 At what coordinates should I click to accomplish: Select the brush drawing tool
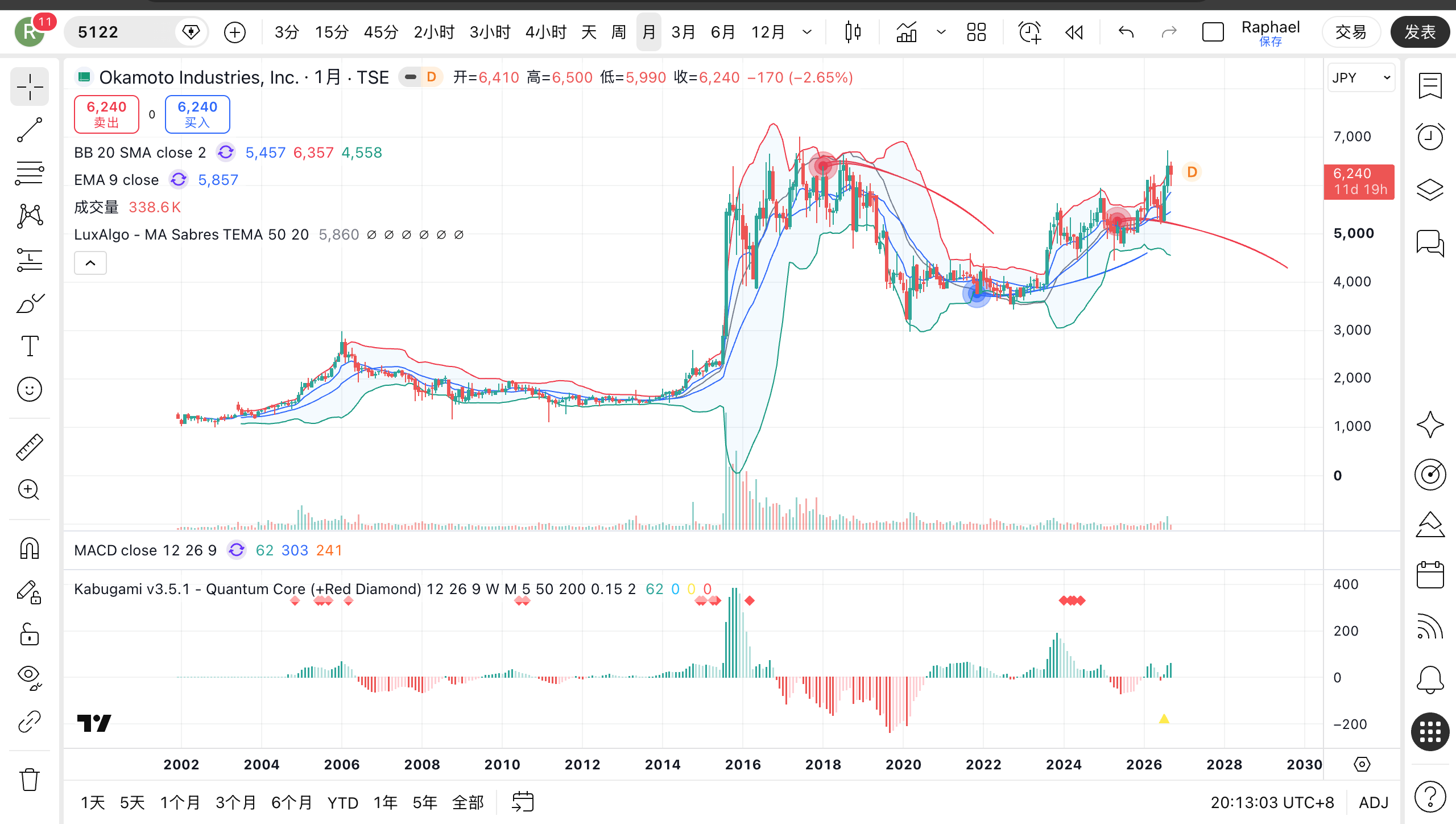pyautogui.click(x=30, y=303)
